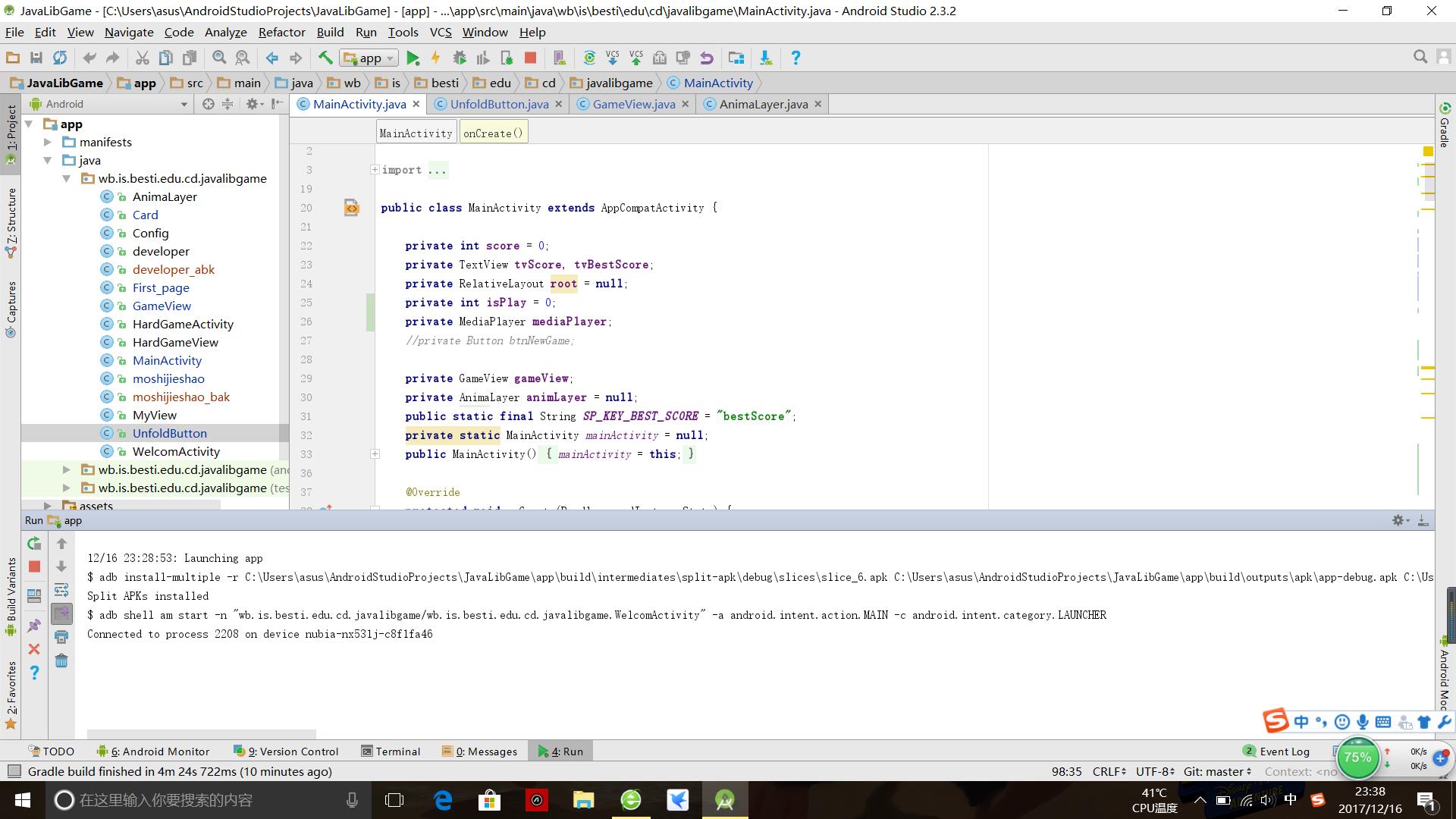Collapse the app module tree node
This screenshot has width=1456, height=819.
(29, 124)
